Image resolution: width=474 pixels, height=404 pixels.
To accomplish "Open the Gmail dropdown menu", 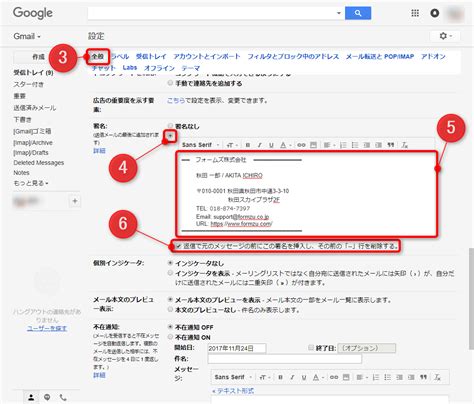I will pyautogui.click(x=27, y=36).
